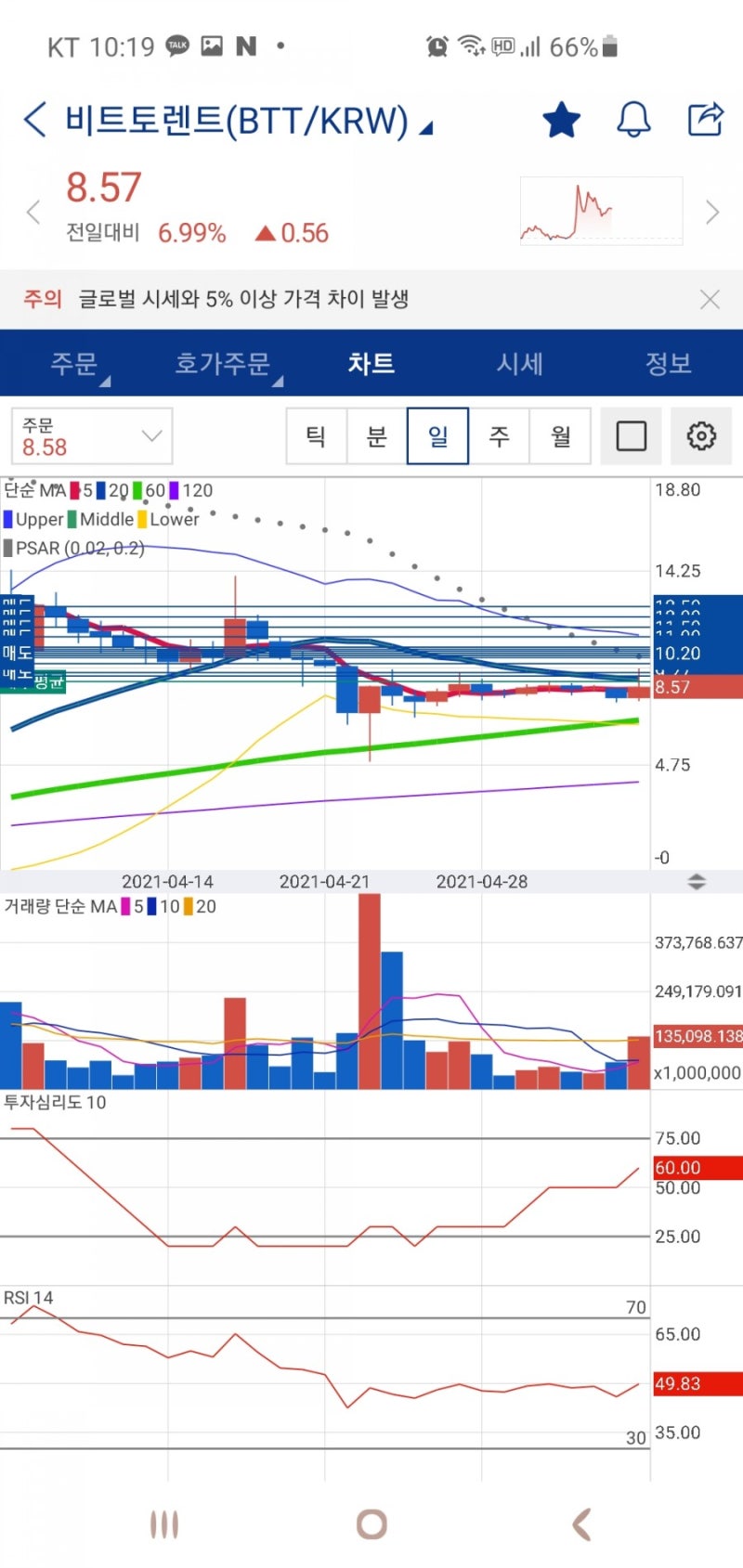Tap the 2021-04-14 date label
The width and height of the screenshot is (743, 1568).
tap(167, 881)
